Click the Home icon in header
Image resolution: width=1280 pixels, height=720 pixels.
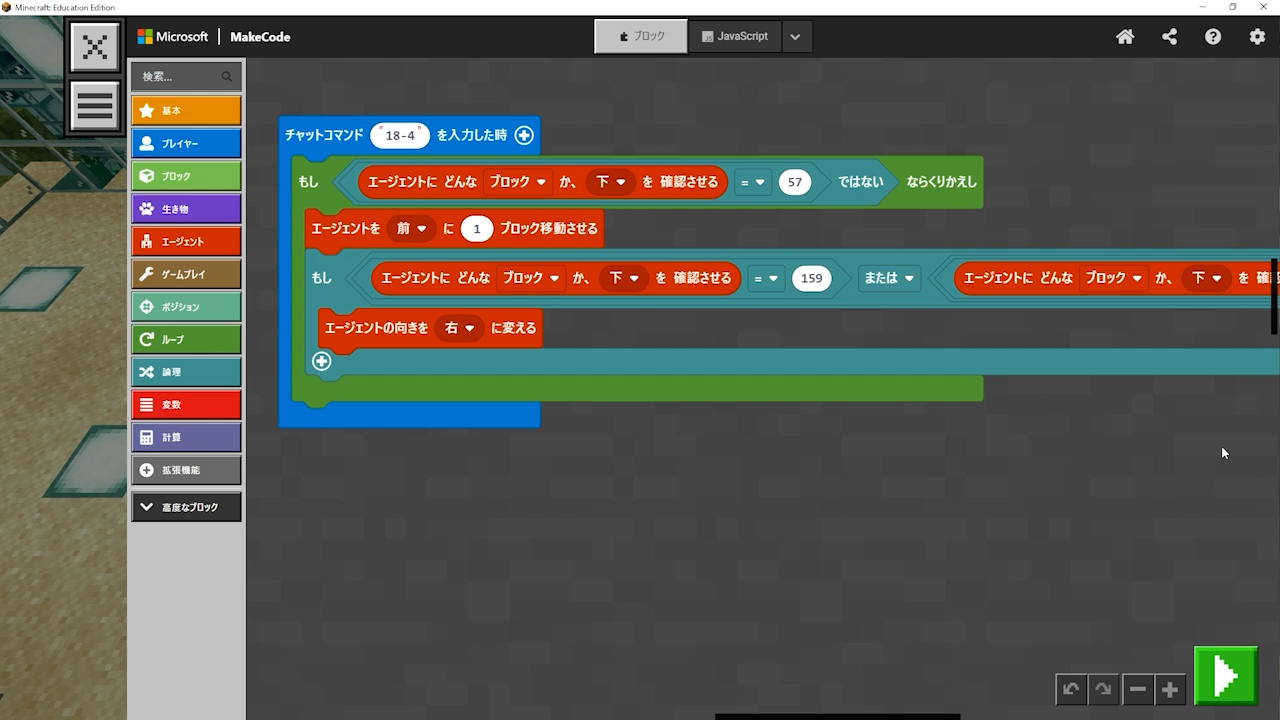pos(1125,37)
